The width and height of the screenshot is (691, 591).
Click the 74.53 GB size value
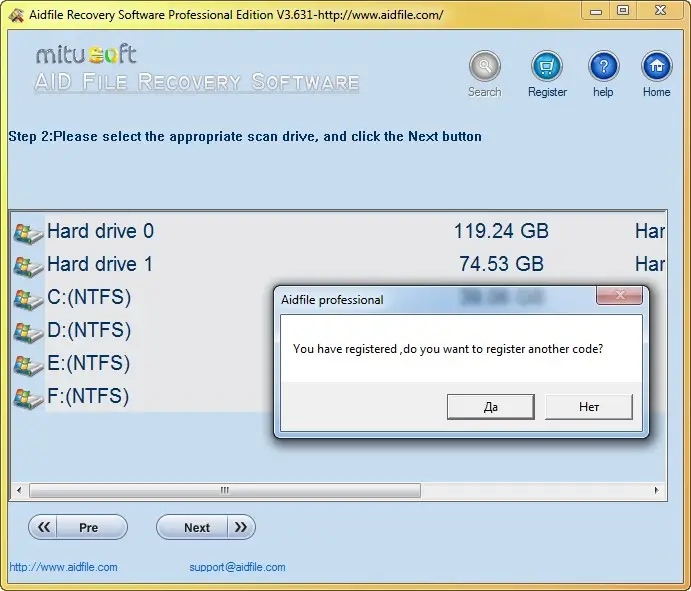pos(502,264)
